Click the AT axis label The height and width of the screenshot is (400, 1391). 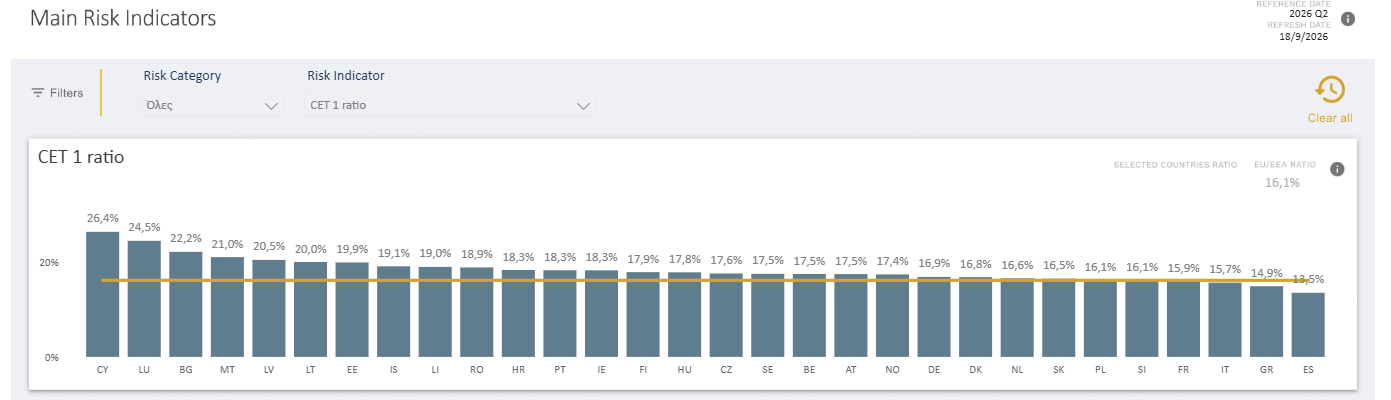(850, 370)
